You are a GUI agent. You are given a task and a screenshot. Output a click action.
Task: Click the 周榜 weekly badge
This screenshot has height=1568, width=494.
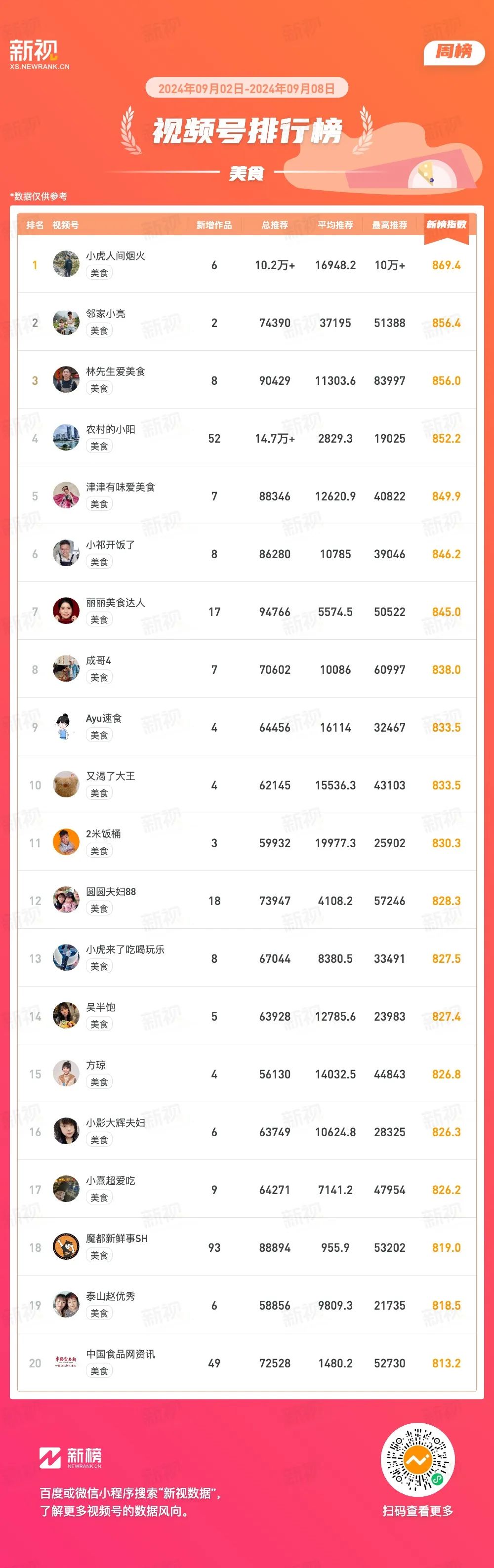point(454,52)
